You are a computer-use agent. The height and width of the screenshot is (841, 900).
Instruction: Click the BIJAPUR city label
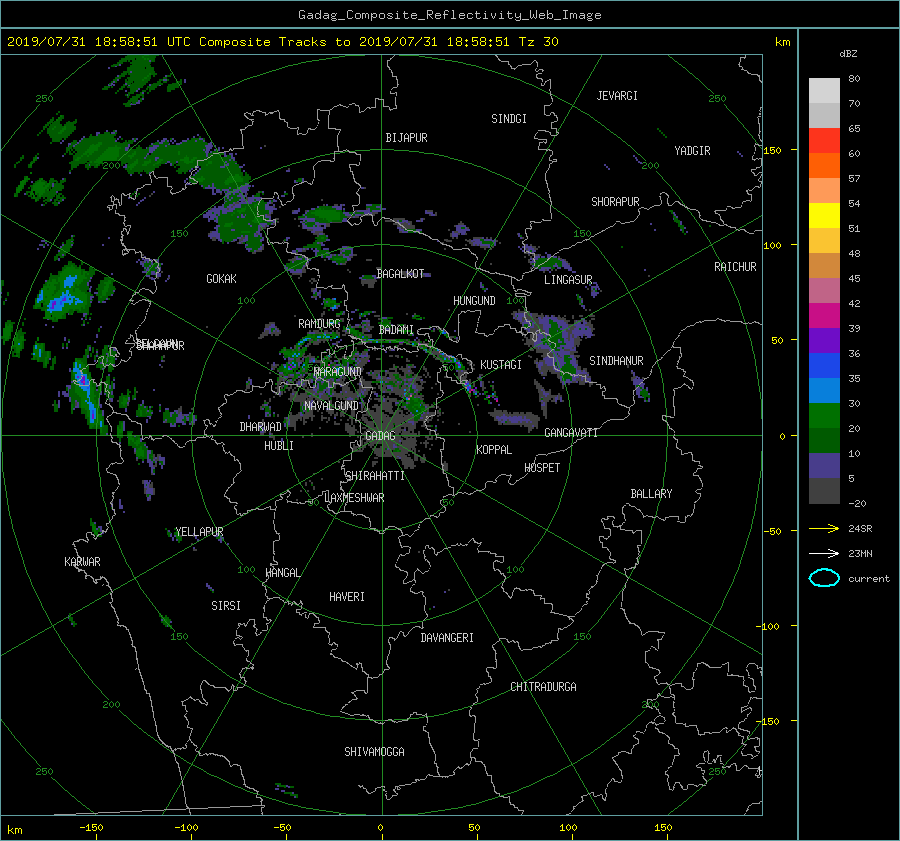[x=406, y=138]
